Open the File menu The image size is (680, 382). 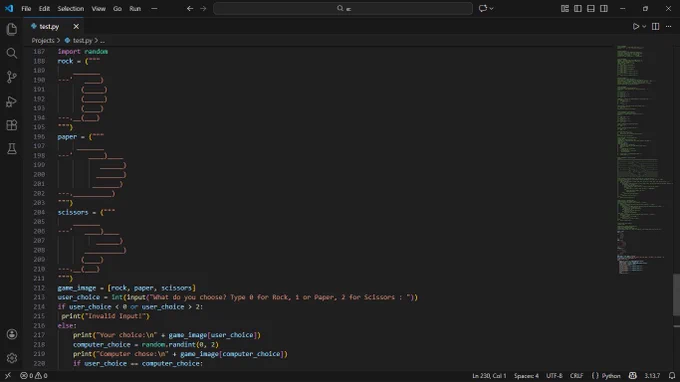click(26, 8)
